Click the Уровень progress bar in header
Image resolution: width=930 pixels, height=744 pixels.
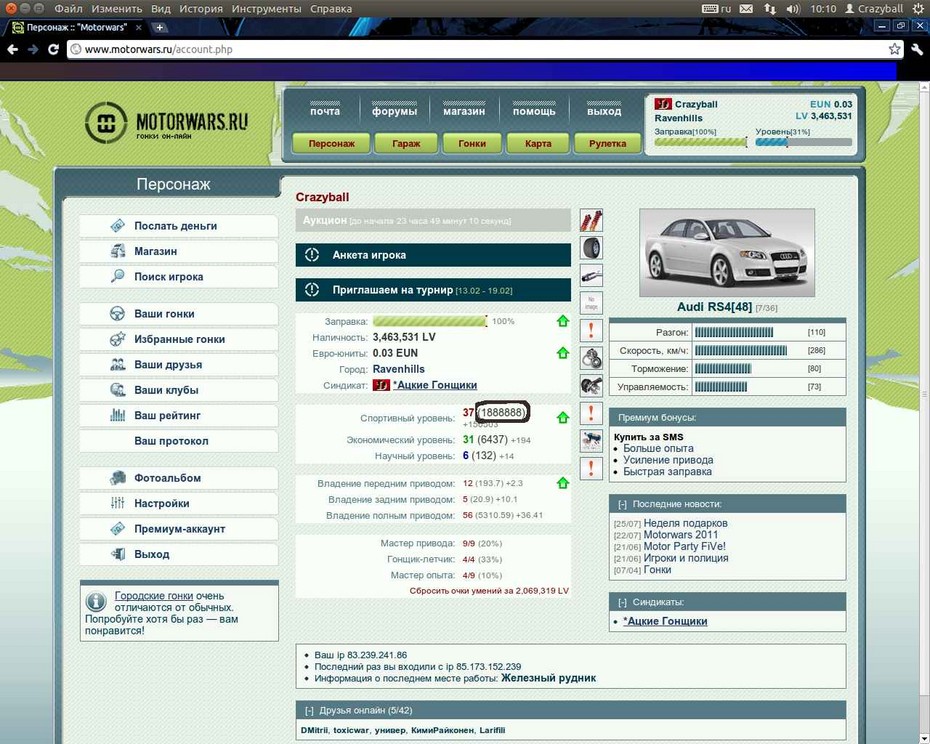click(804, 142)
